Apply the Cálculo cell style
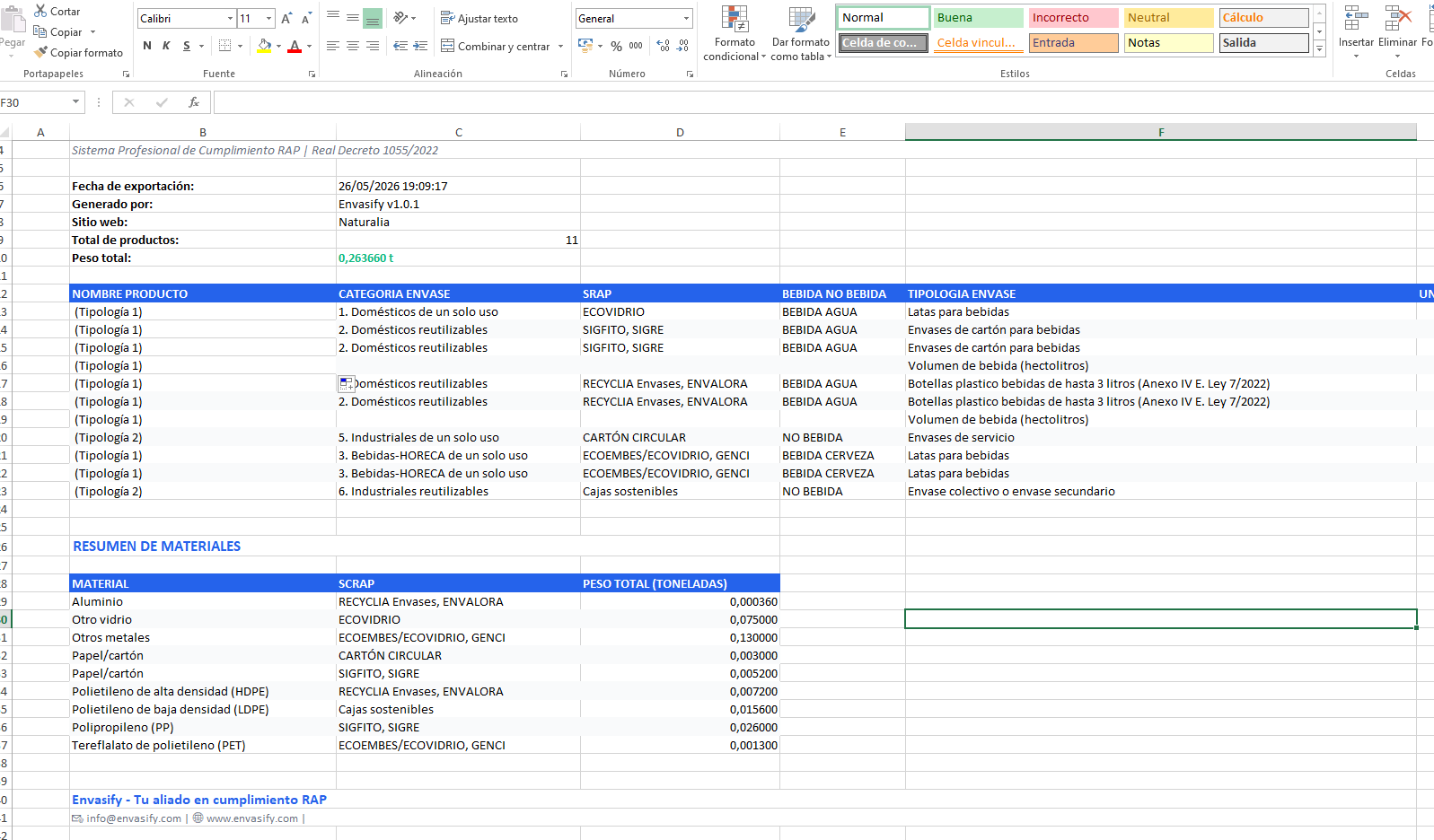The height and width of the screenshot is (840, 1434). (x=1263, y=18)
